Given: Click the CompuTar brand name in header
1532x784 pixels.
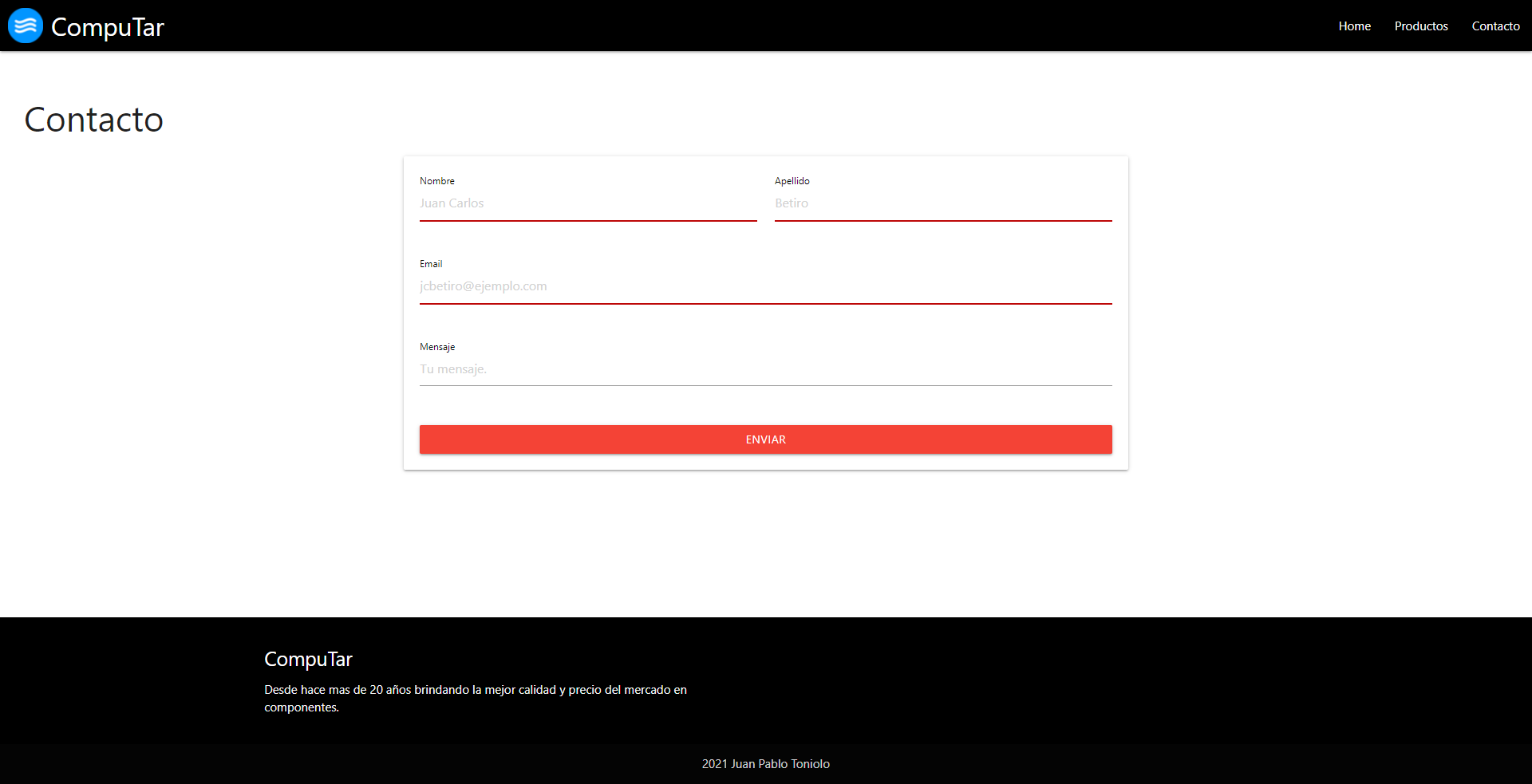Looking at the screenshot, I should 108,27.
